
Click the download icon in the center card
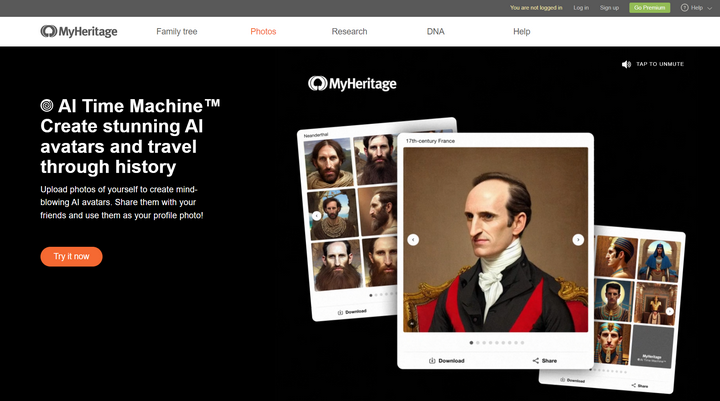[x=432, y=361]
